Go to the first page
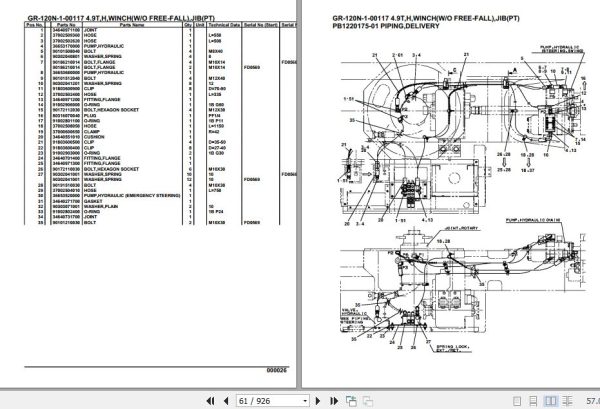This screenshot has width=600, height=409. (x=210, y=401)
